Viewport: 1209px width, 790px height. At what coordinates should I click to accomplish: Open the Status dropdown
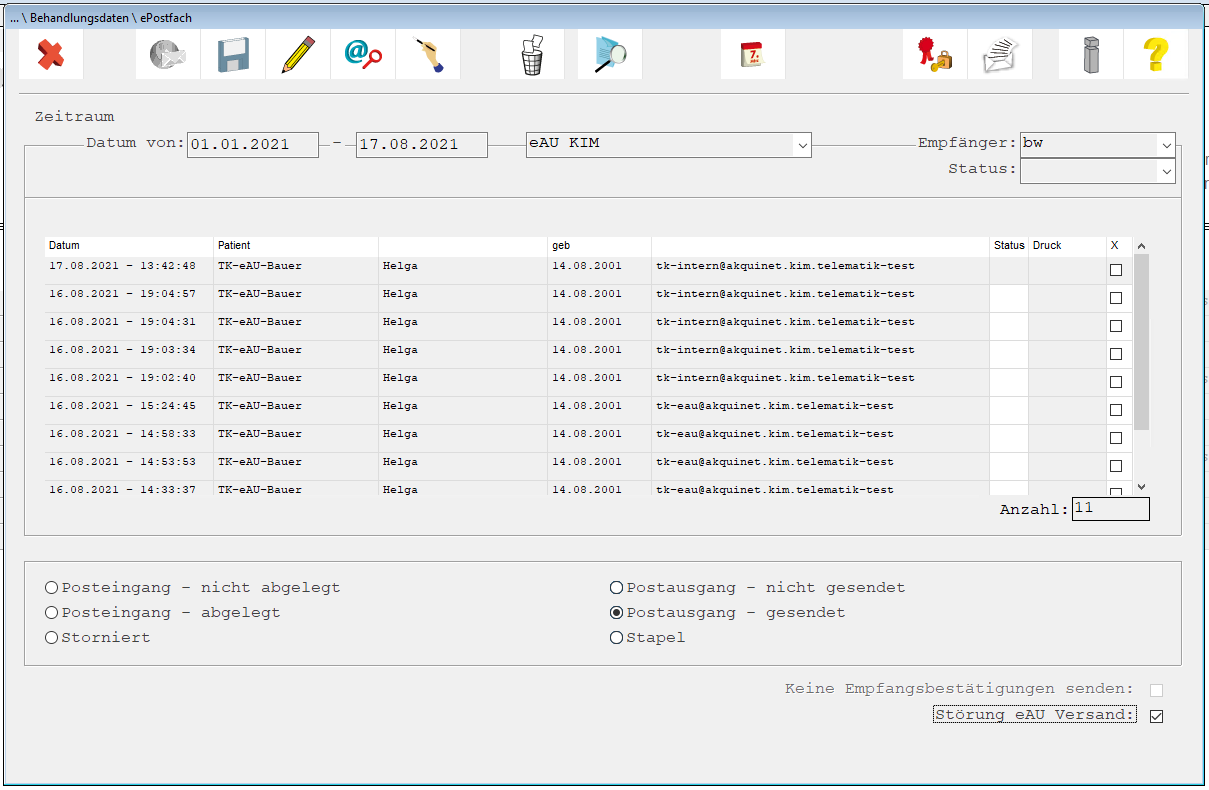pos(1166,172)
